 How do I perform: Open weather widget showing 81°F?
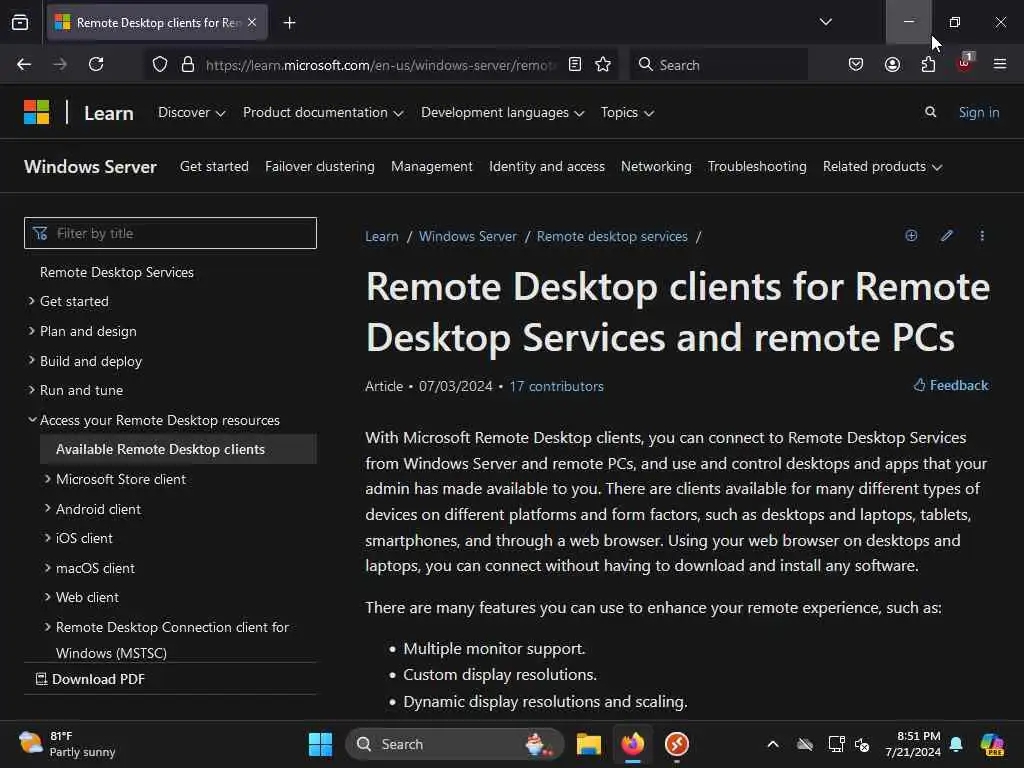click(x=67, y=744)
